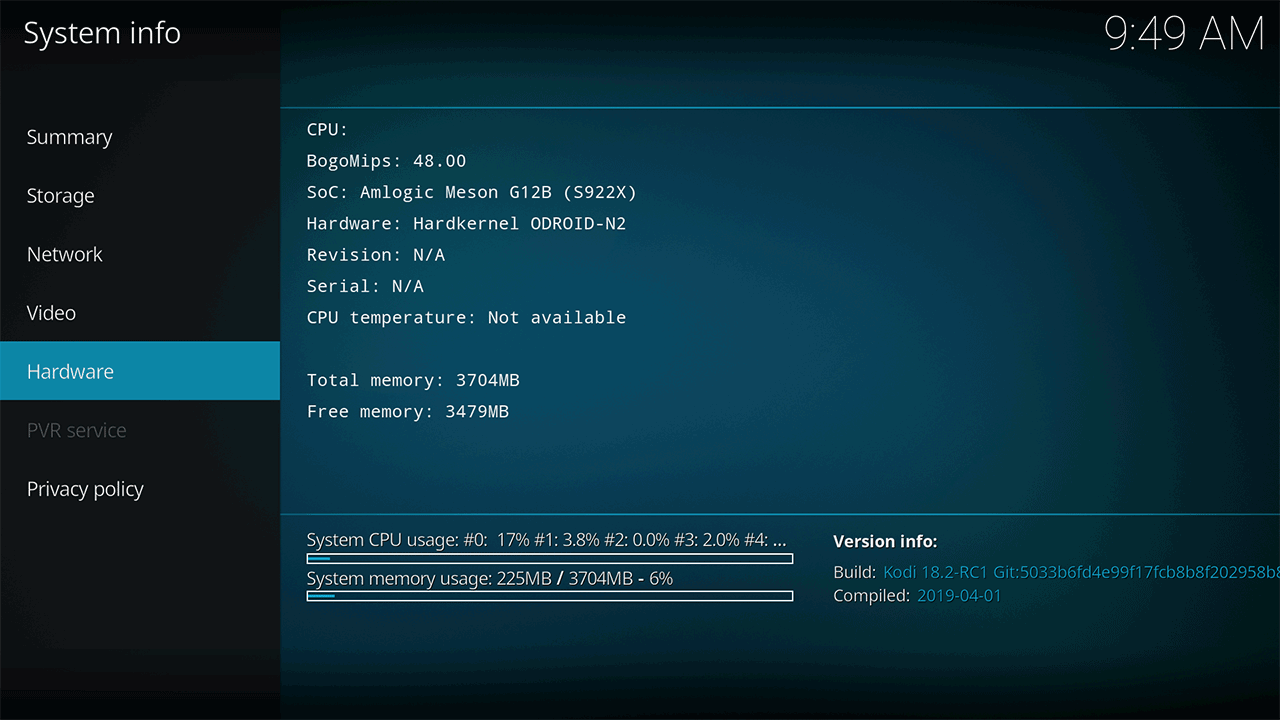1280x720 pixels.
Task: Select Storage in the sidebar
Action: (61, 196)
